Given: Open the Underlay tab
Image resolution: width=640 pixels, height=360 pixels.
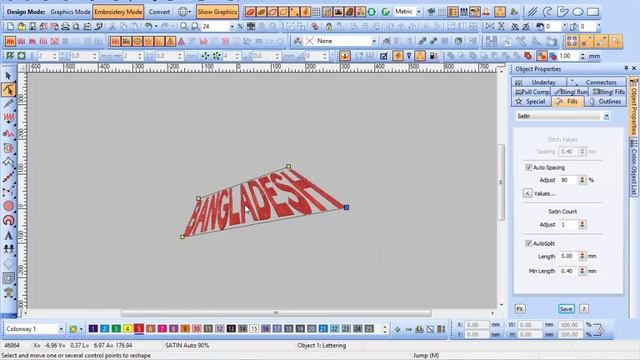Looking at the screenshot, I should (x=538, y=82).
